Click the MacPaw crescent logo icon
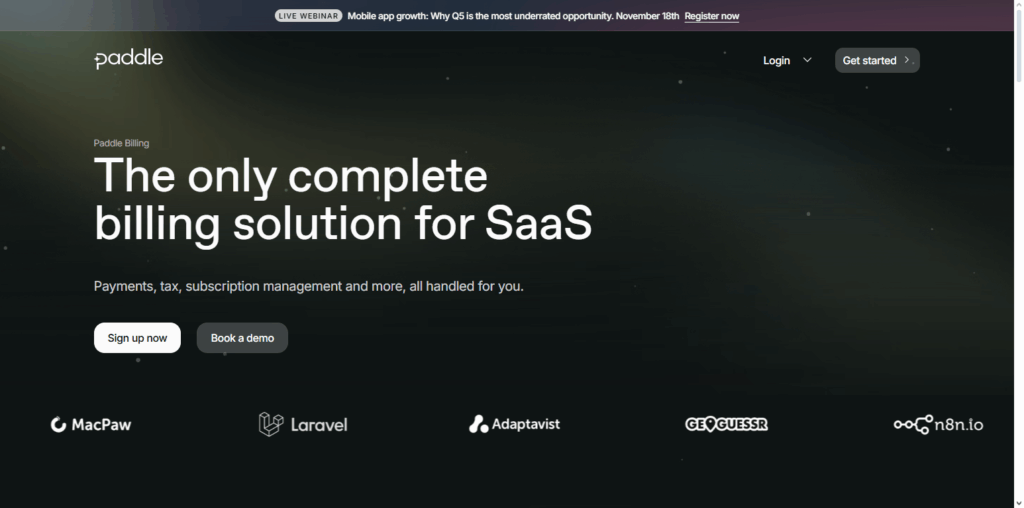This screenshot has height=508, width=1024. (59, 425)
